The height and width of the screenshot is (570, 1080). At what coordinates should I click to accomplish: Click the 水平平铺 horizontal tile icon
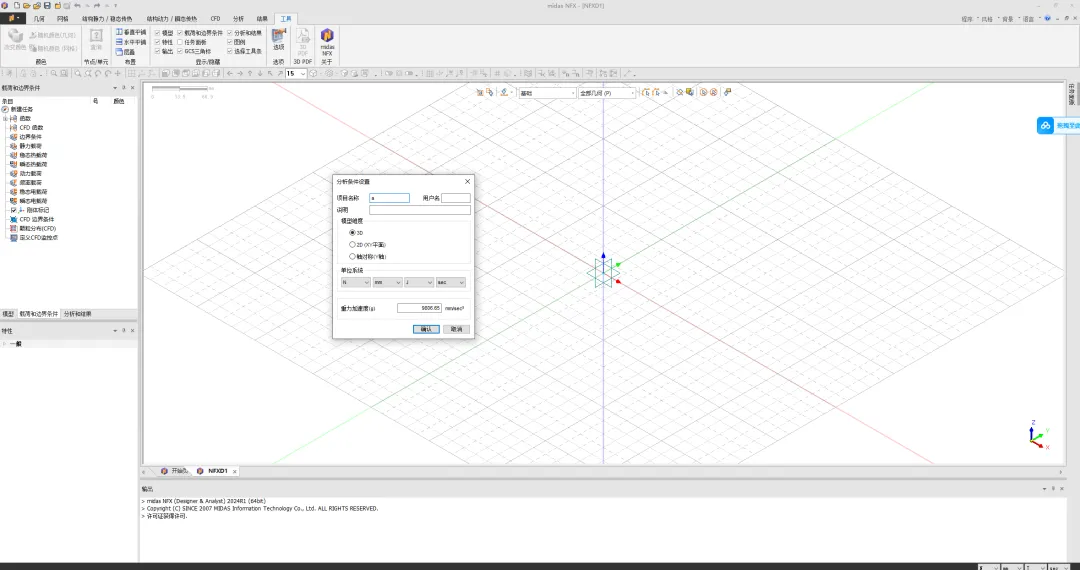[119, 42]
